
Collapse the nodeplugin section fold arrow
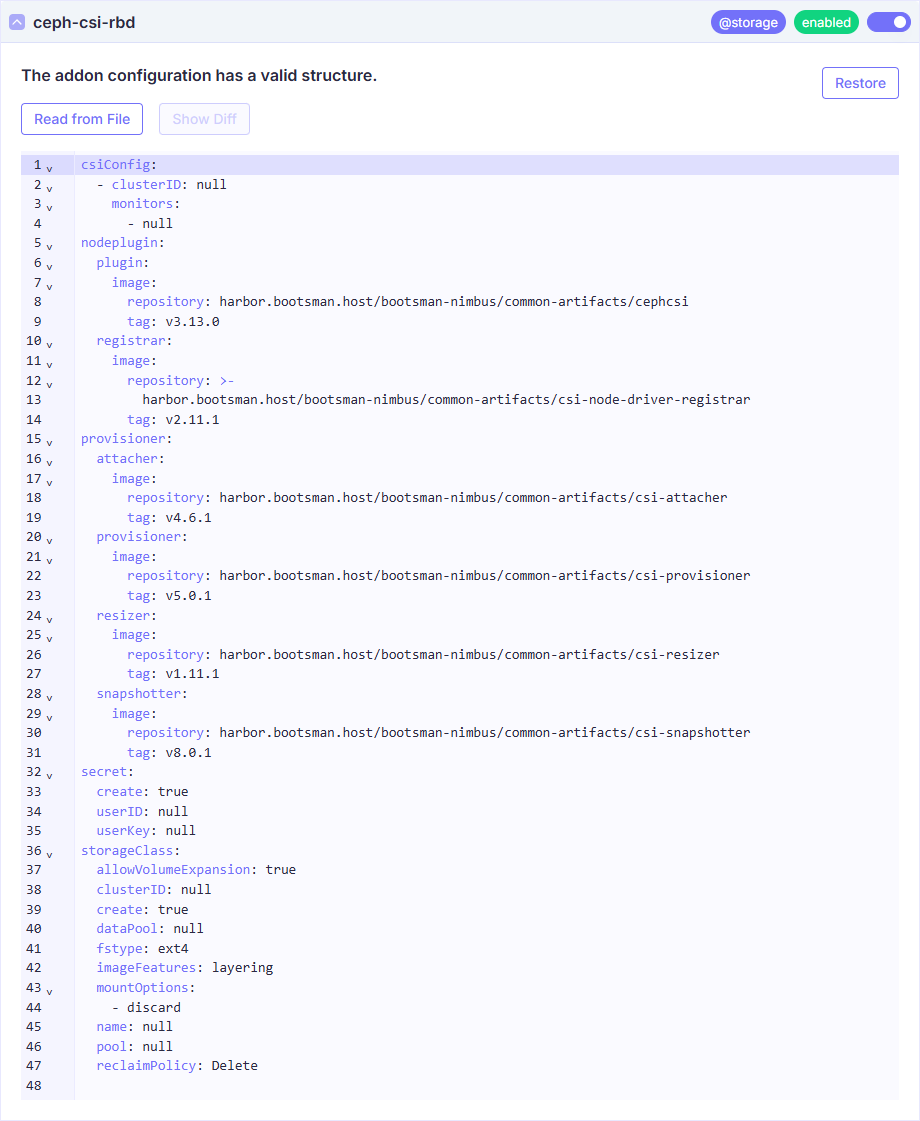coord(49,245)
